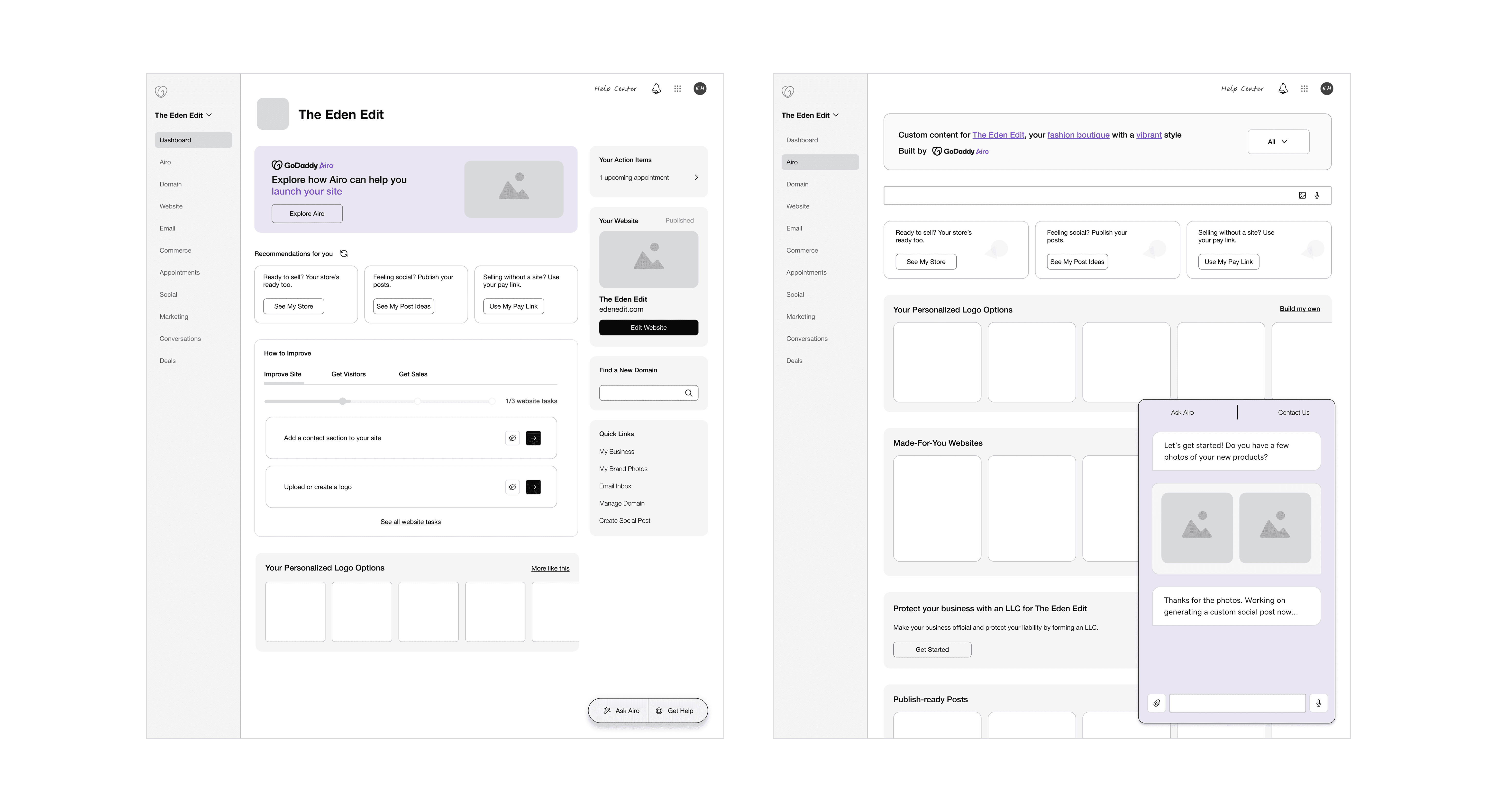
Task: Click the paperclip attachment icon in chat
Action: 1157,703
